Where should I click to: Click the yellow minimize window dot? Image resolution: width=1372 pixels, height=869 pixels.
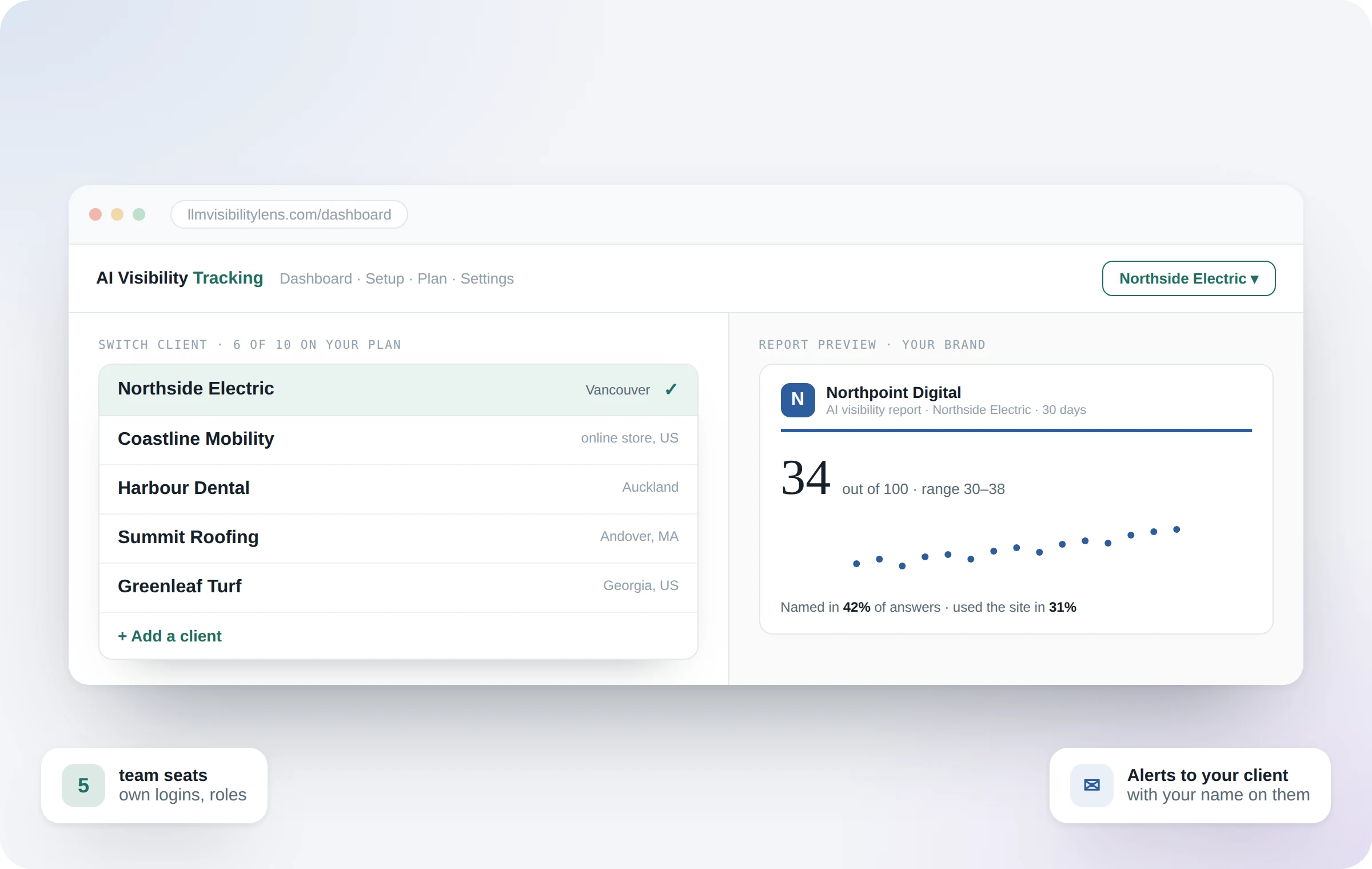(117, 214)
